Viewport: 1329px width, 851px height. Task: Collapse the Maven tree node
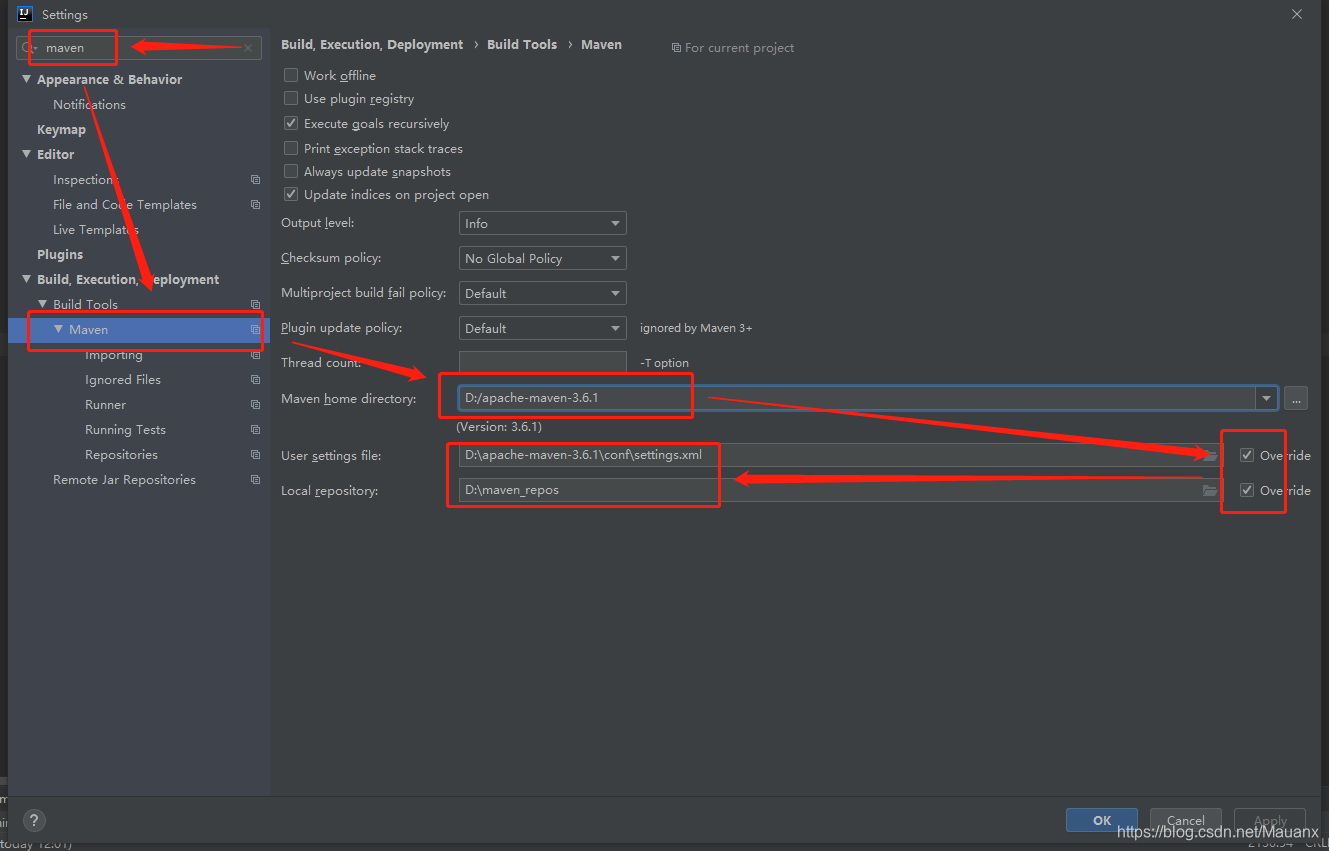(x=59, y=329)
